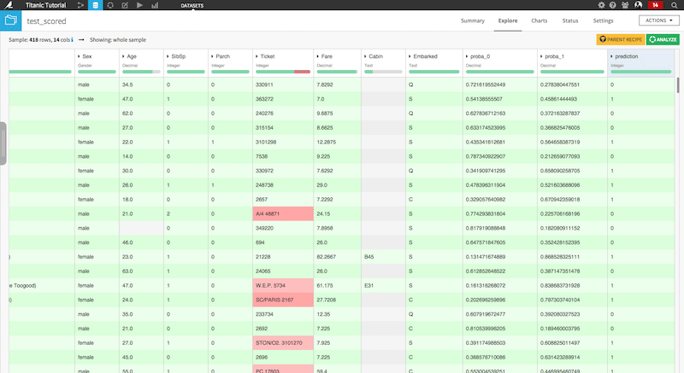
Task: Open the Embarked column header menu
Action: click(x=423, y=56)
